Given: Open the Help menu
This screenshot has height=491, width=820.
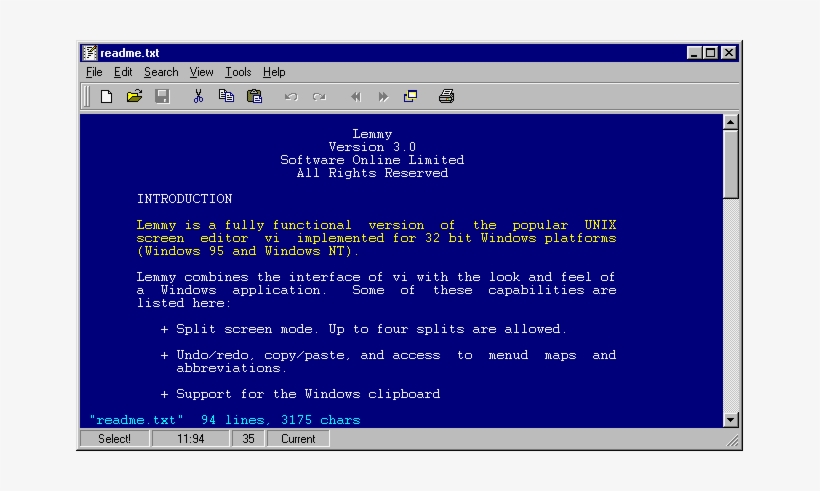Looking at the screenshot, I should [x=274, y=72].
